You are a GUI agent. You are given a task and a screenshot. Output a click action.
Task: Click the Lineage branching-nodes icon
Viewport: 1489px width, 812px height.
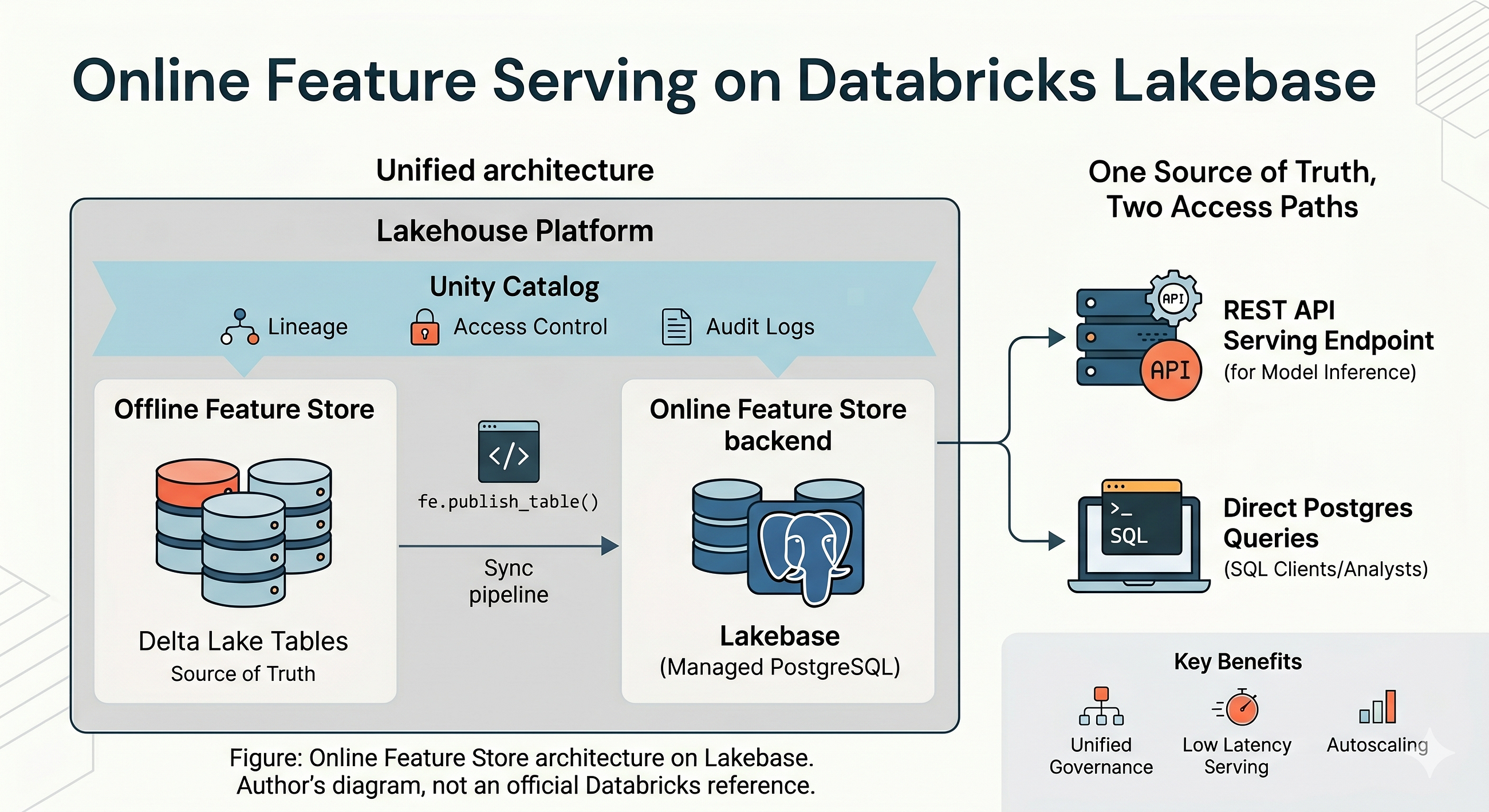coord(240,326)
